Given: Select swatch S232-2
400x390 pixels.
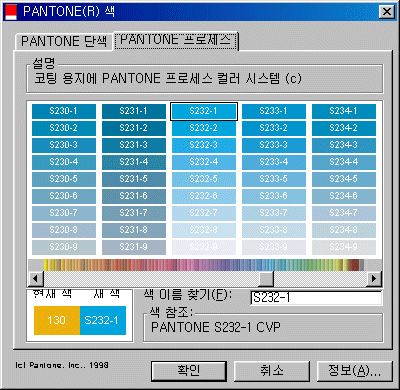Looking at the screenshot, I should [x=204, y=128].
